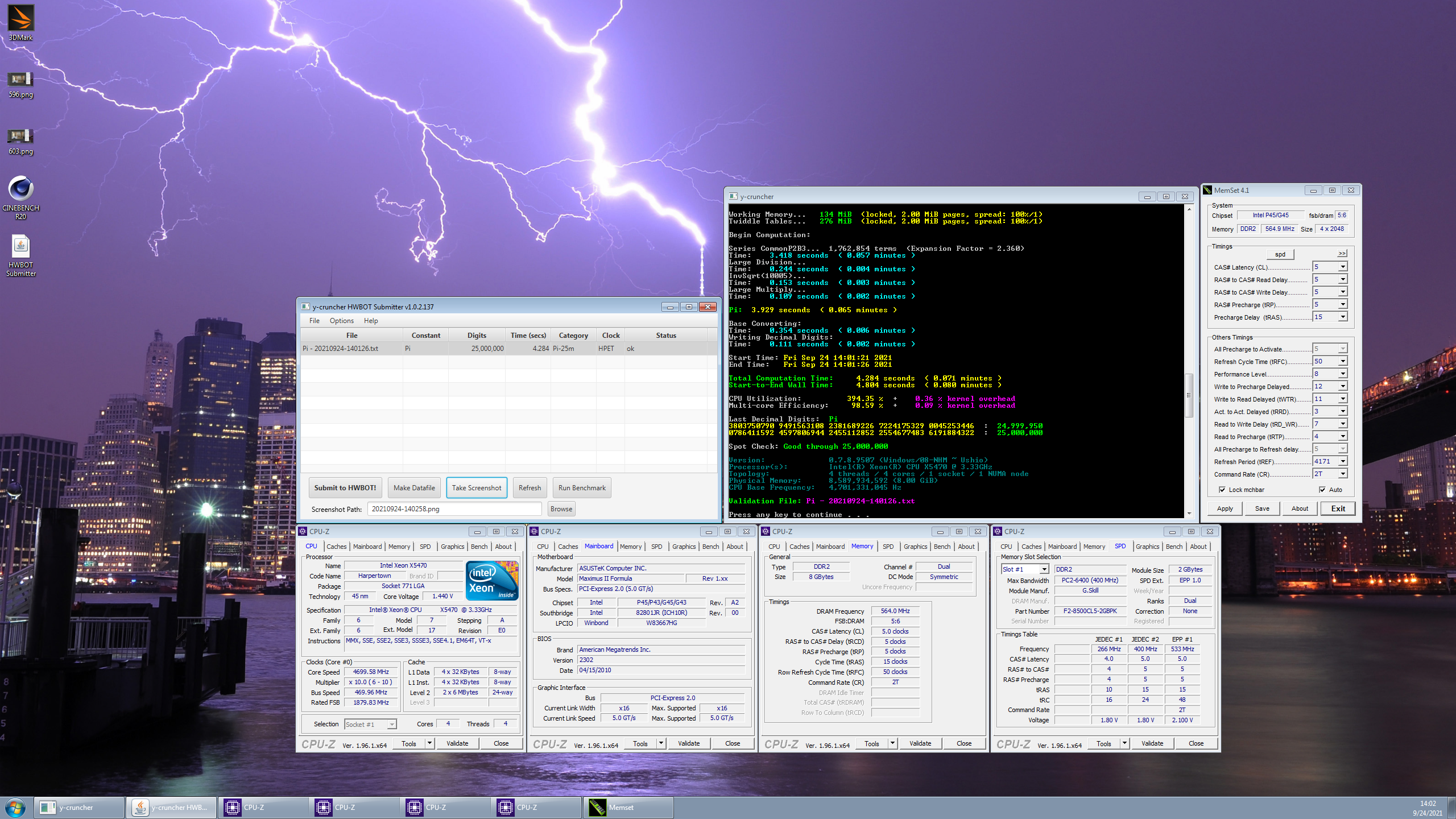
Task: Open Write to Read Delayed (tWTR) dropdown
Action: [1343, 399]
